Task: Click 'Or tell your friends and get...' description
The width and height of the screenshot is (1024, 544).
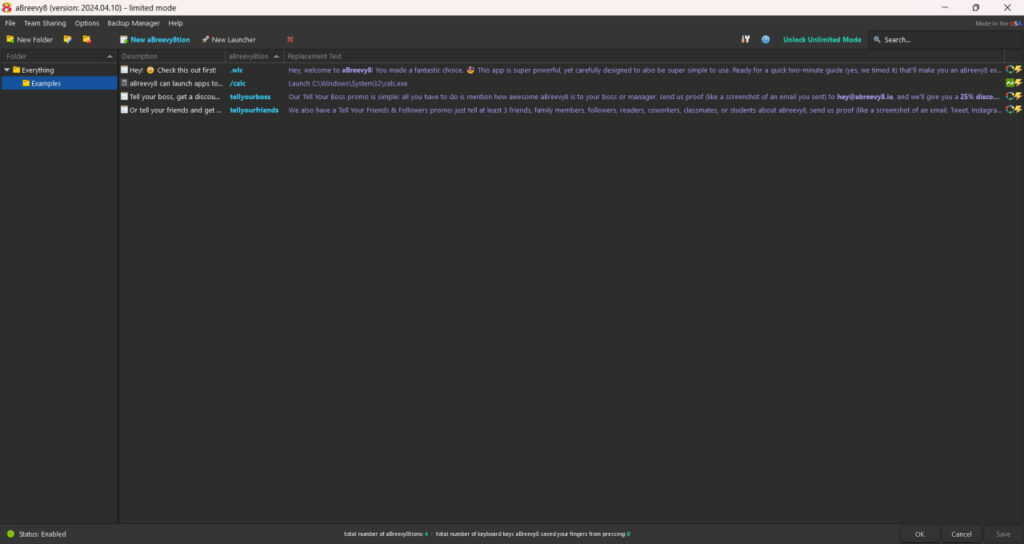Action: tap(176, 110)
